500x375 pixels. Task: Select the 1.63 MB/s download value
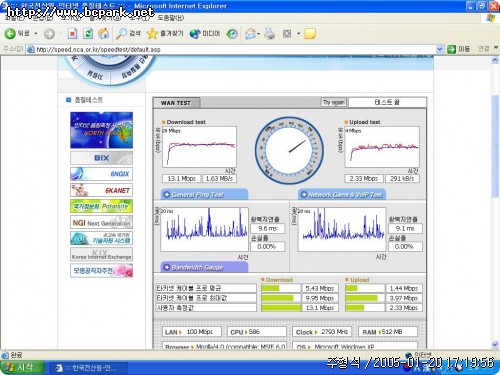[219, 179]
